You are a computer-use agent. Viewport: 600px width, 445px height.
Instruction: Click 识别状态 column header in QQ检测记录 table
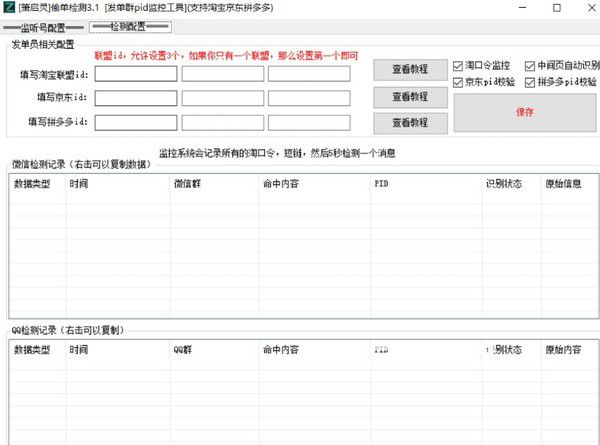pyautogui.click(x=512, y=350)
